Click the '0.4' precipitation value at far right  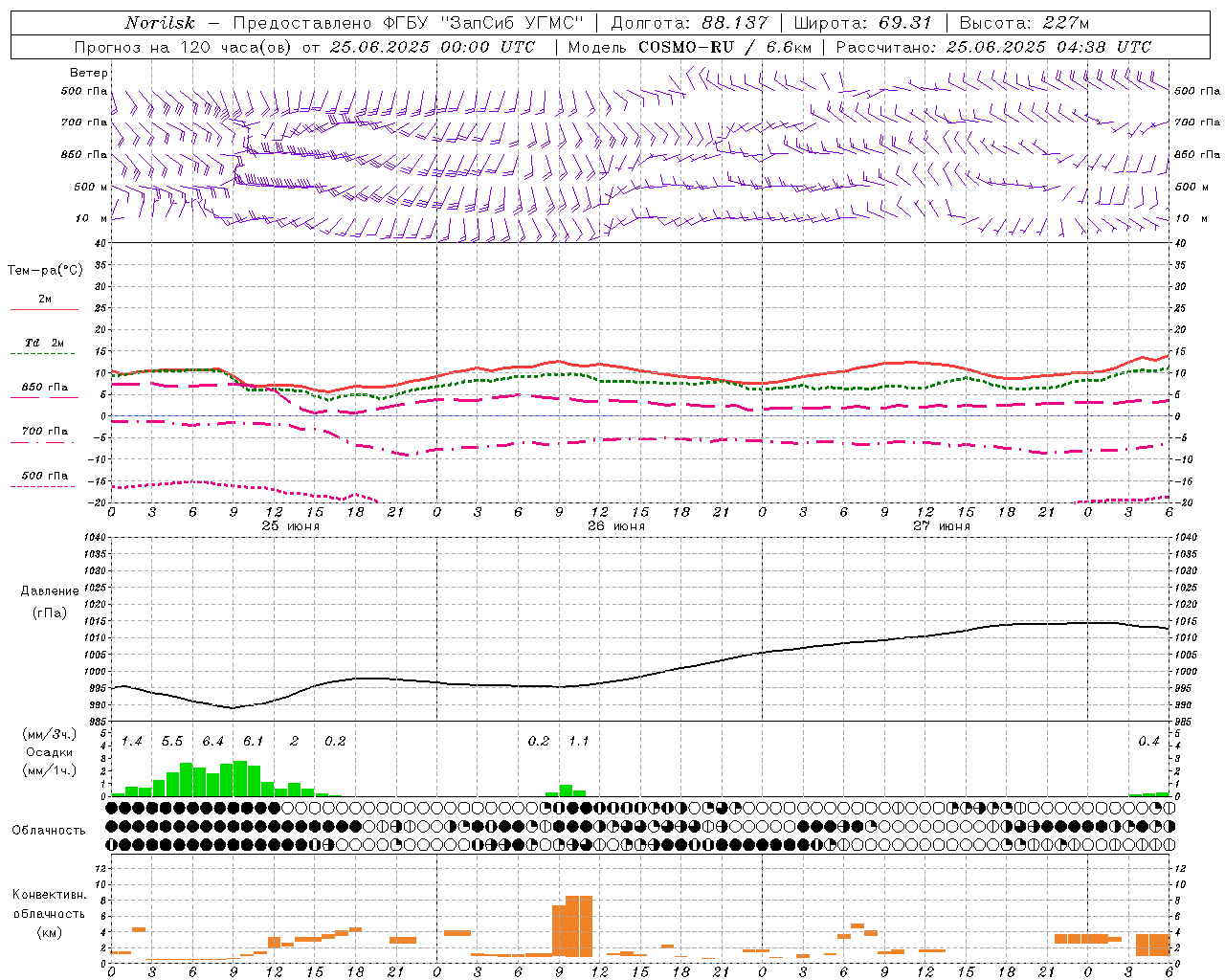(x=1148, y=742)
